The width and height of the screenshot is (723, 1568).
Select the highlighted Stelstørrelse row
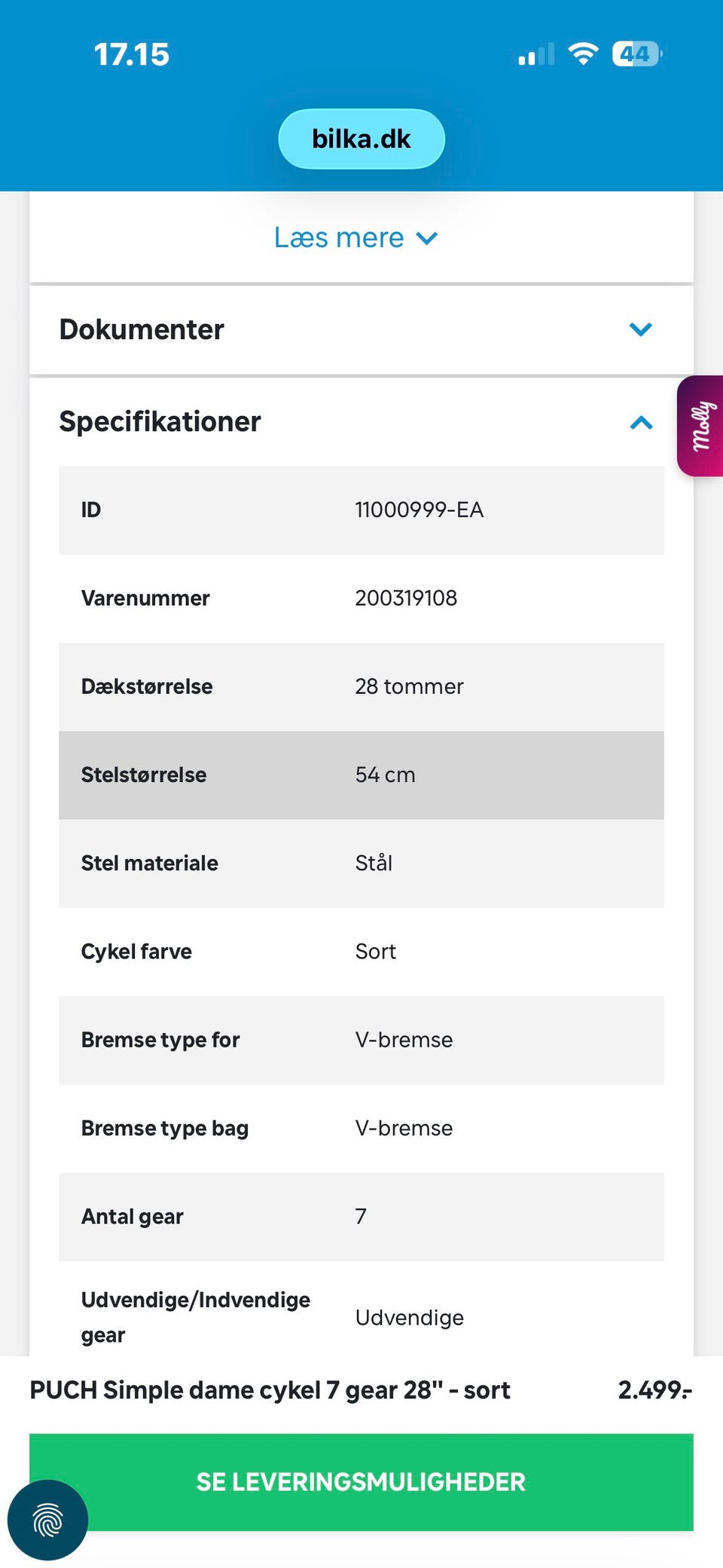point(361,775)
